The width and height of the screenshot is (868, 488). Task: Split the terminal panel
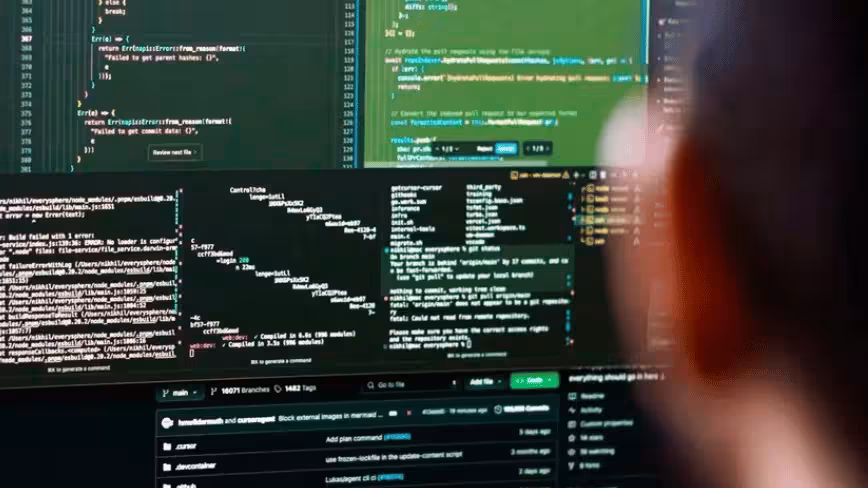pyautogui.click(x=592, y=175)
